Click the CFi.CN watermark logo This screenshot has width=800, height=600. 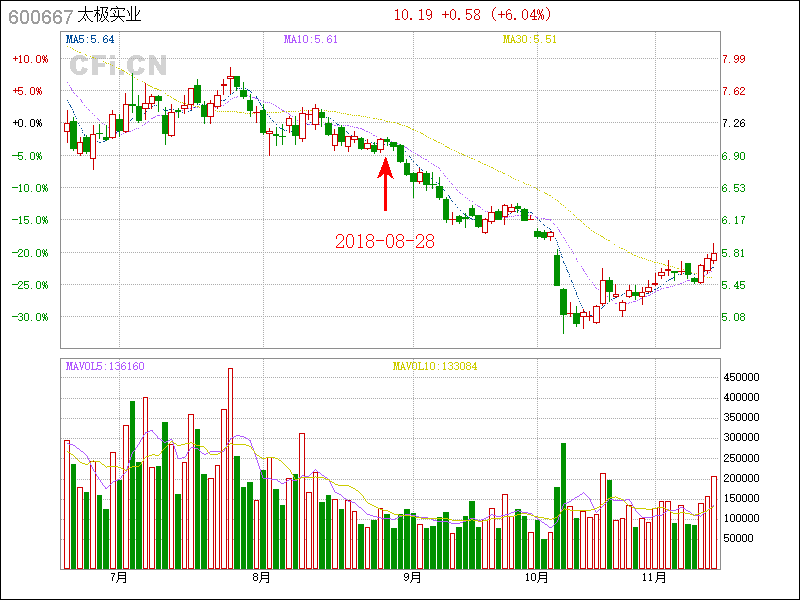pos(117,66)
